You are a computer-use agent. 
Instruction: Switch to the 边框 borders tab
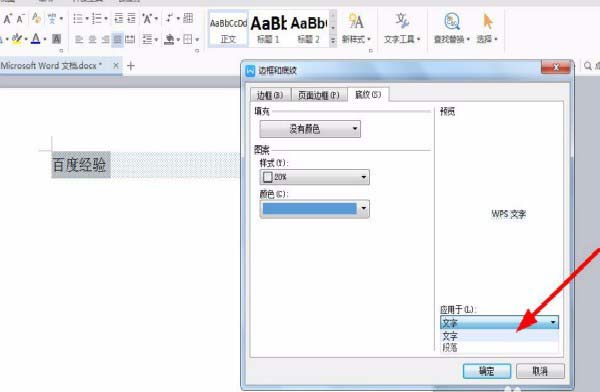(270, 95)
